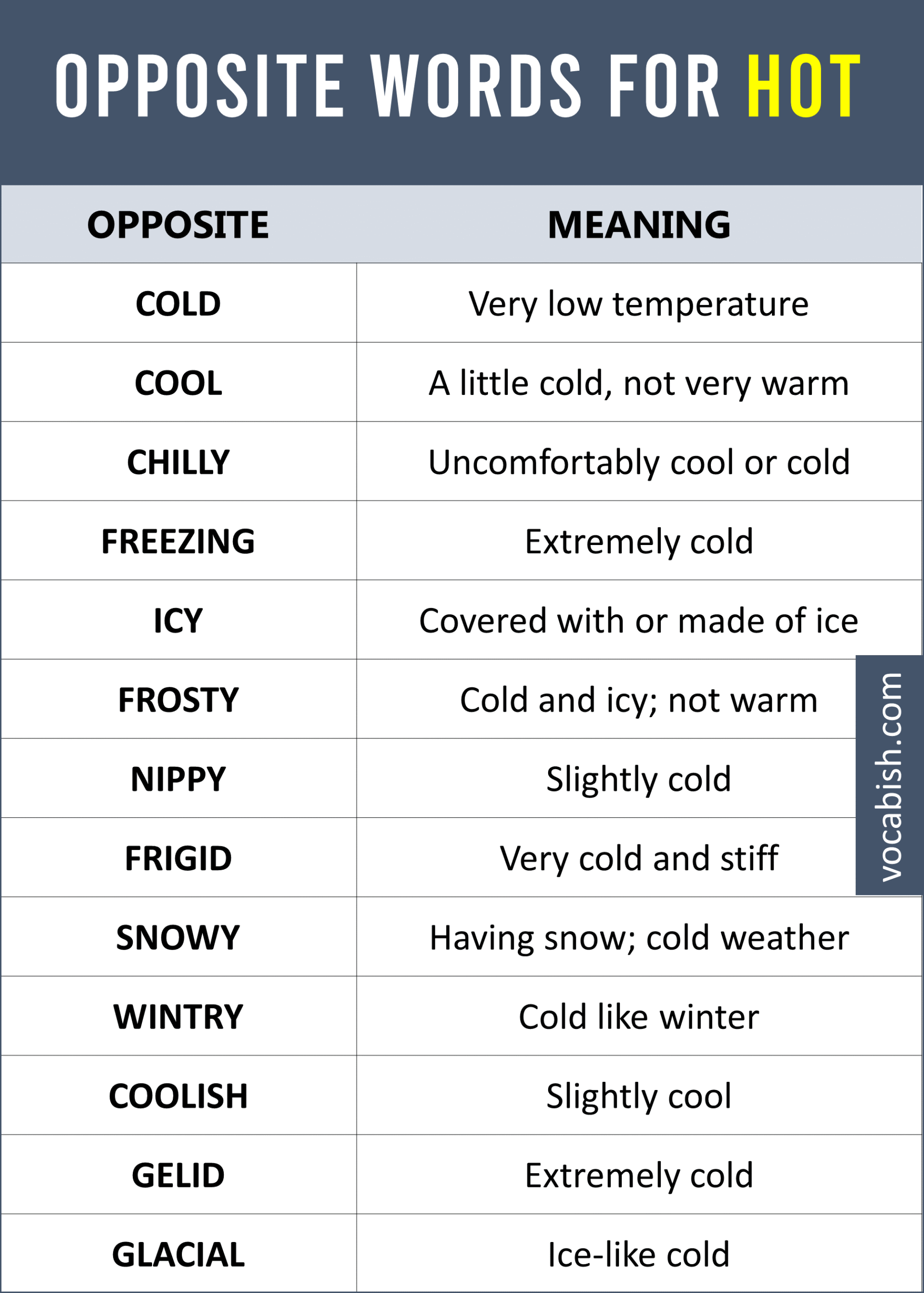Screen dimensions: 924x1293
Task: Click the WINTRY word
Action: pos(178,1017)
